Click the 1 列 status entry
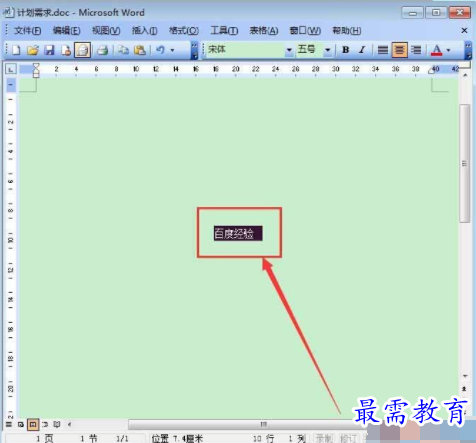 click(x=297, y=438)
